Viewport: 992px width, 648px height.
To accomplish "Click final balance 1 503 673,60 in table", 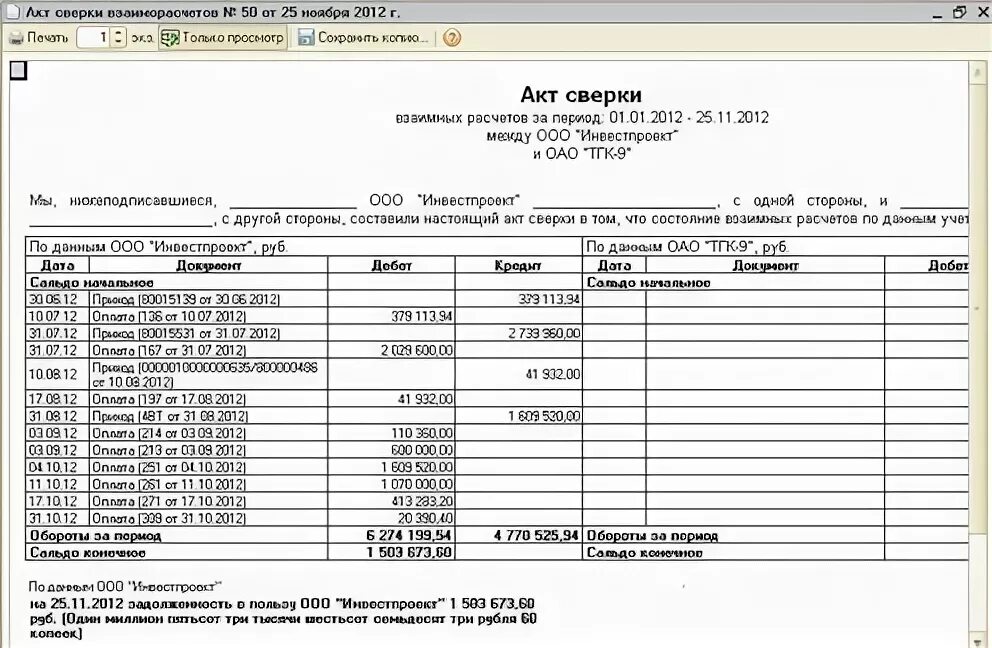I will [409, 552].
